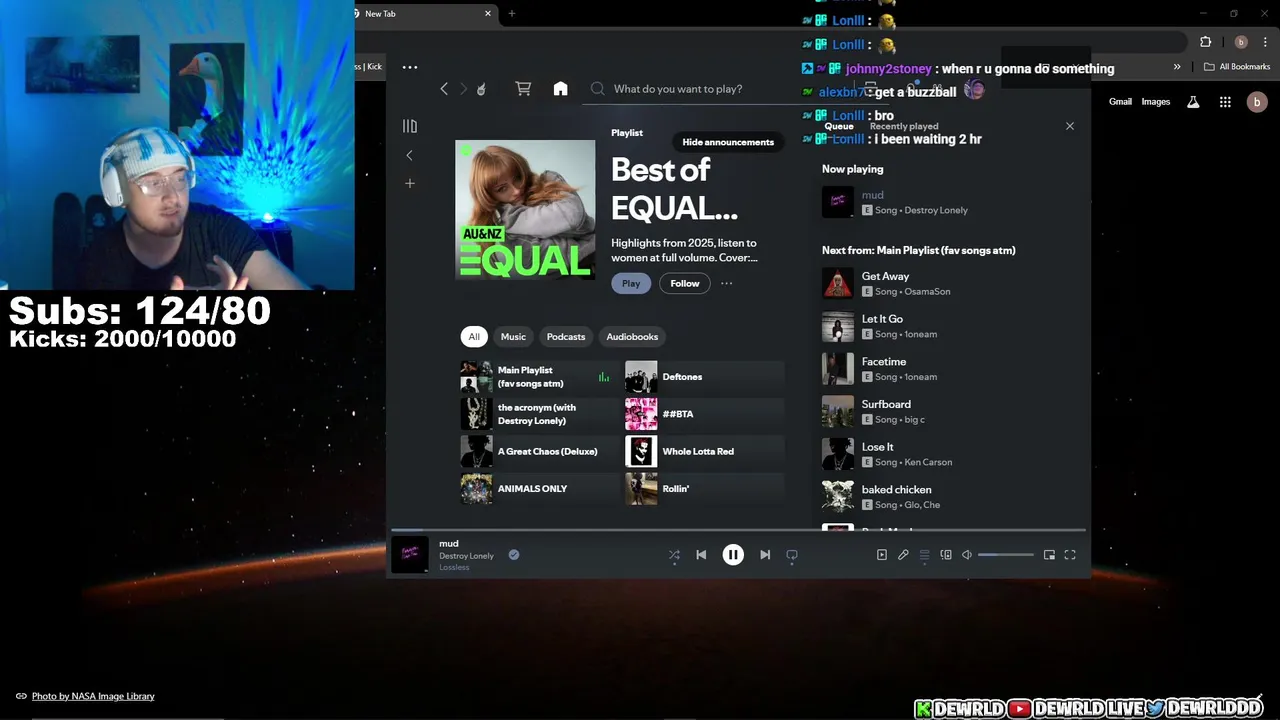Create a new playlist with plus icon
Image resolution: width=1280 pixels, height=720 pixels.
(409, 183)
